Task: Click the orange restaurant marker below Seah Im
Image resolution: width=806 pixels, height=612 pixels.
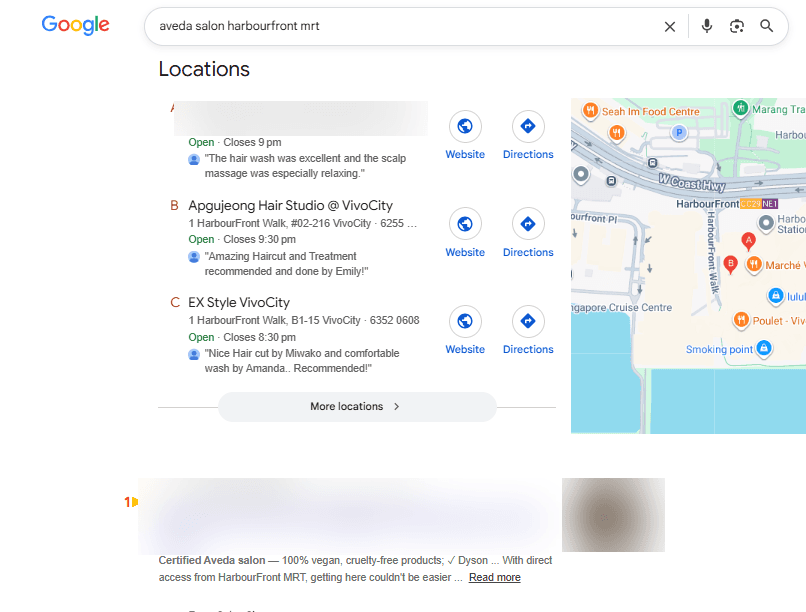Action: click(x=617, y=134)
